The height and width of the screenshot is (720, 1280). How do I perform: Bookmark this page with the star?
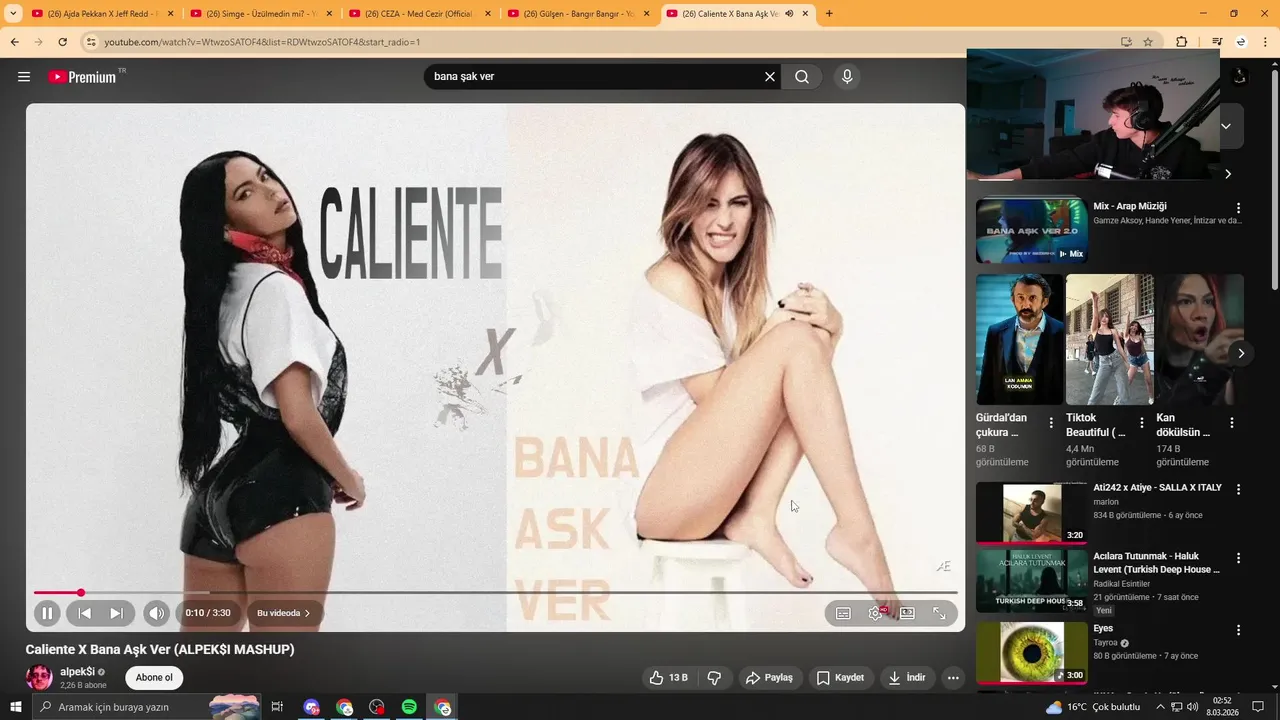(1148, 42)
